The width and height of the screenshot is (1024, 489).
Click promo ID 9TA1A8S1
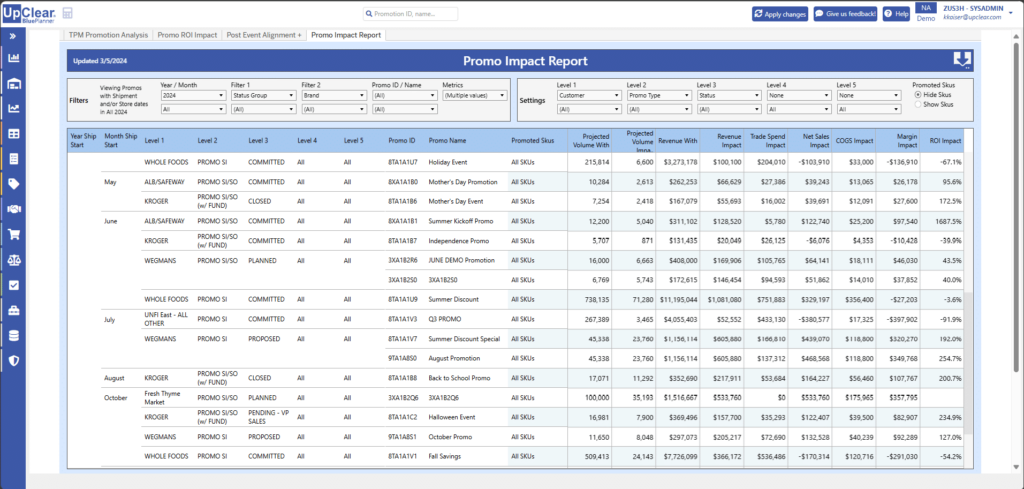click(402, 436)
